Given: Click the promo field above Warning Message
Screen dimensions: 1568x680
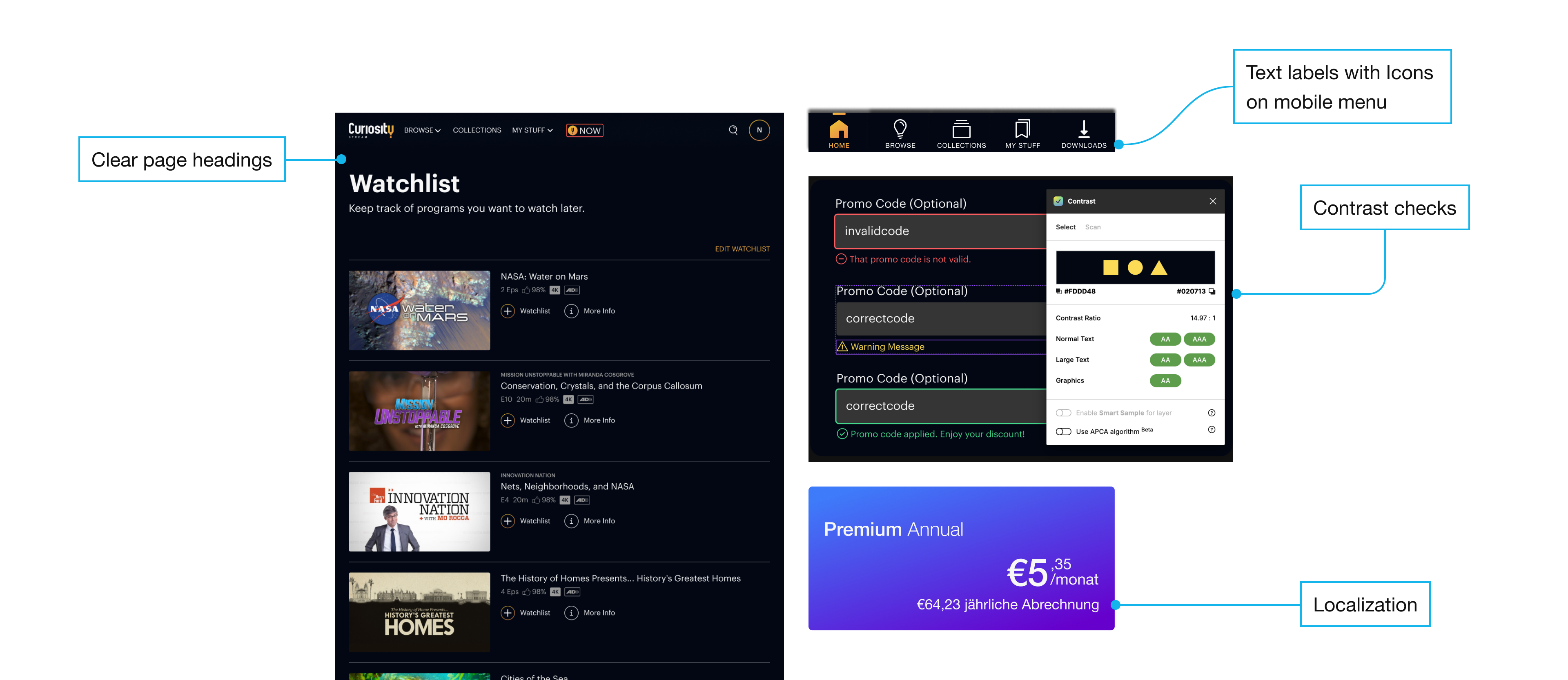Looking at the screenshot, I should (x=941, y=319).
